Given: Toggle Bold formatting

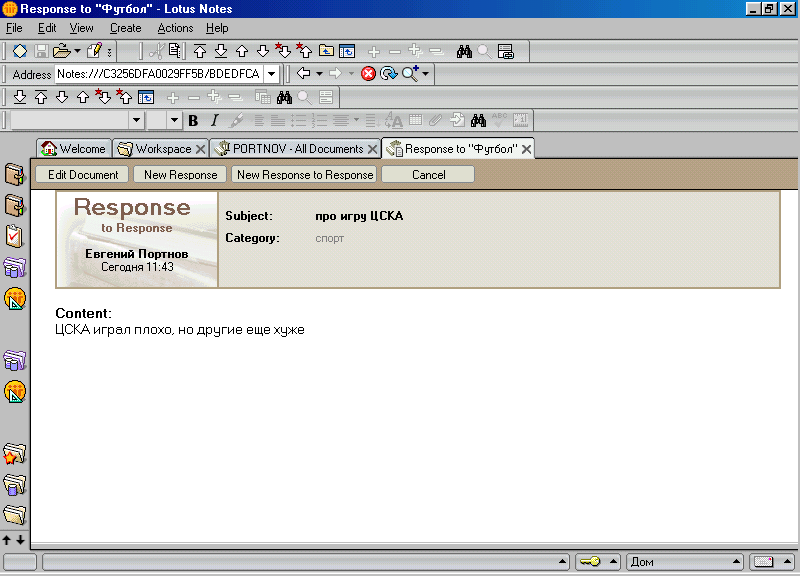Looking at the screenshot, I should (x=193, y=120).
